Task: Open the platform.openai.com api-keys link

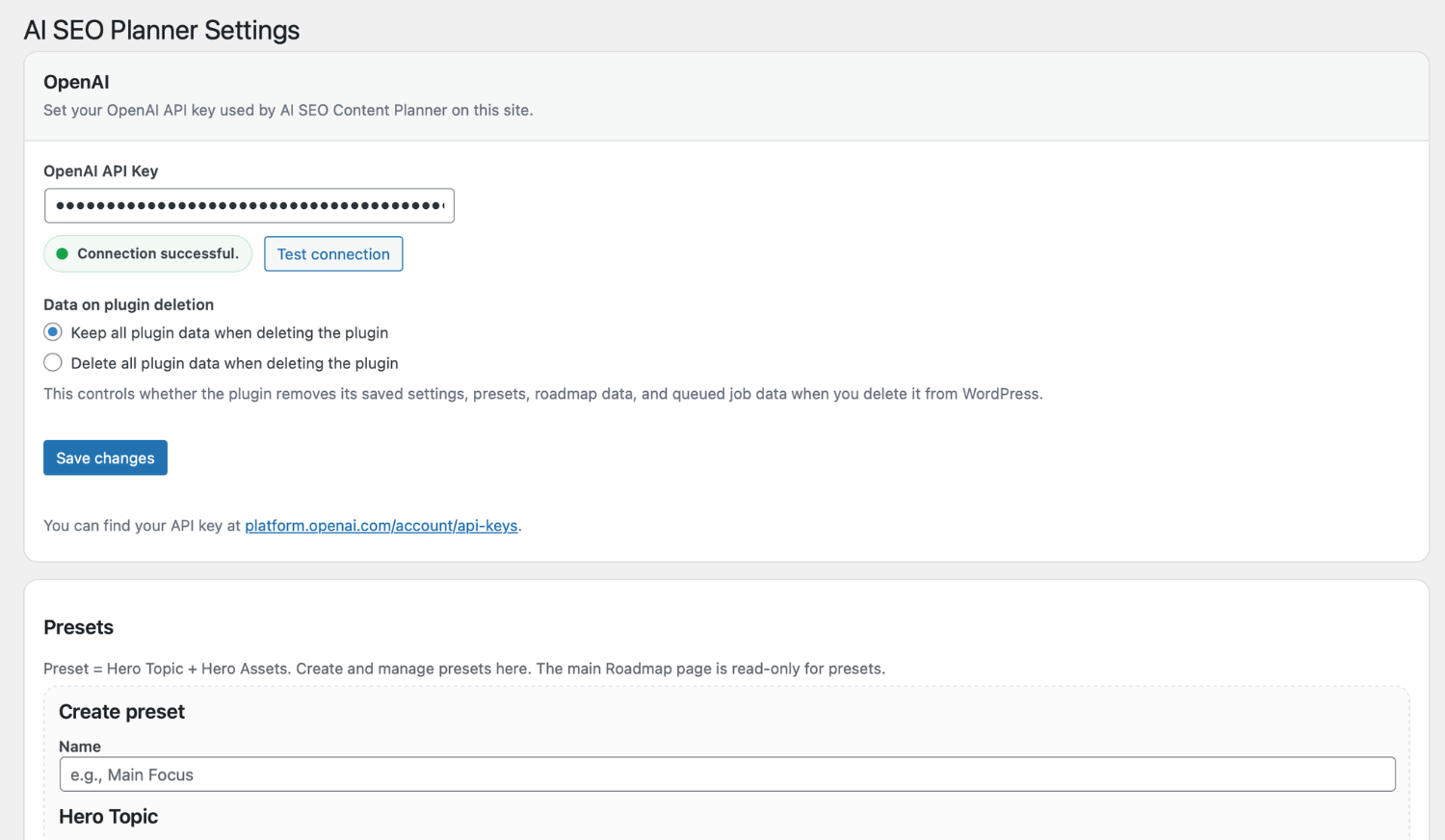Action: (381, 526)
